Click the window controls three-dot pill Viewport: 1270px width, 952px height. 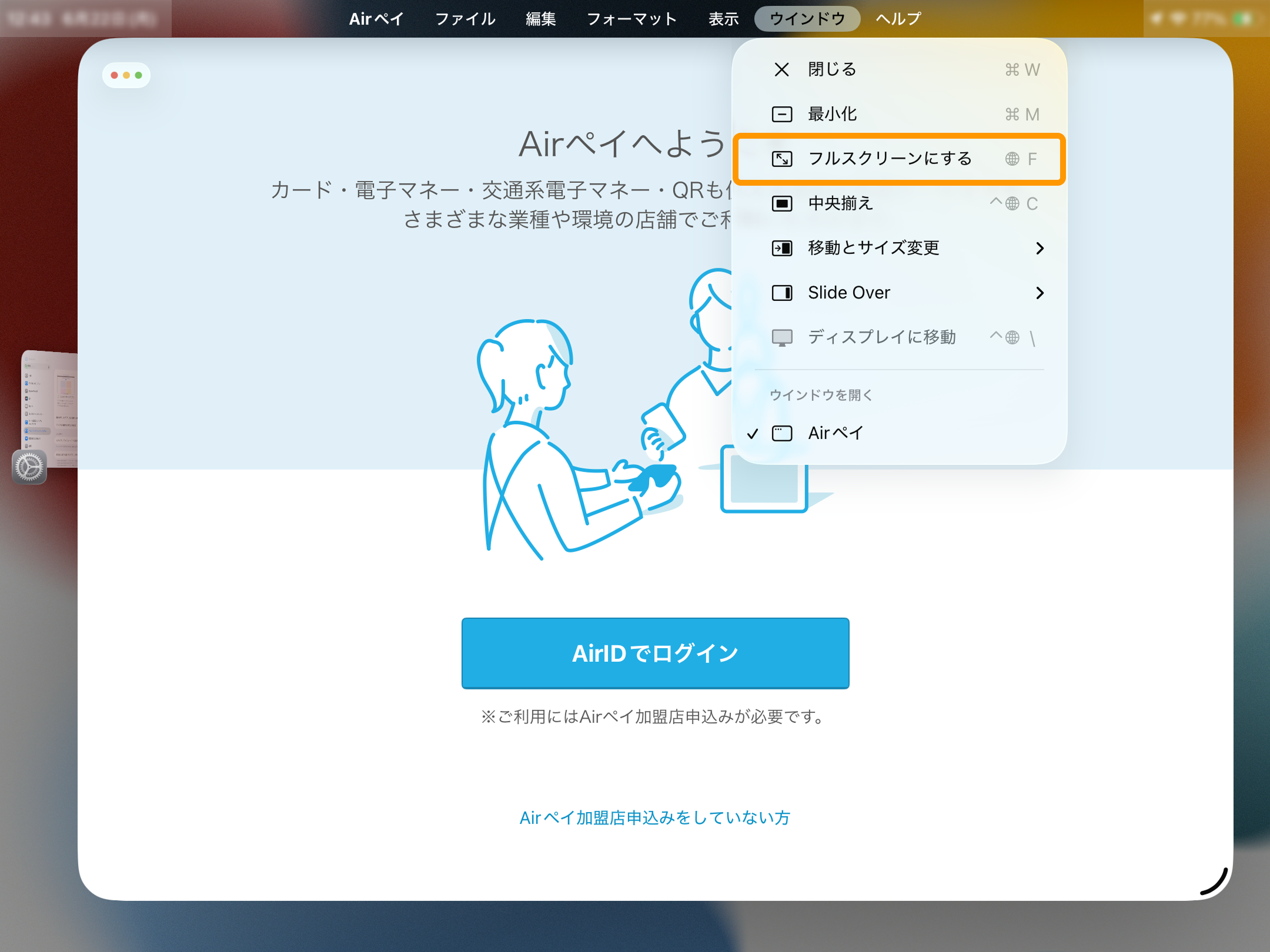(126, 75)
